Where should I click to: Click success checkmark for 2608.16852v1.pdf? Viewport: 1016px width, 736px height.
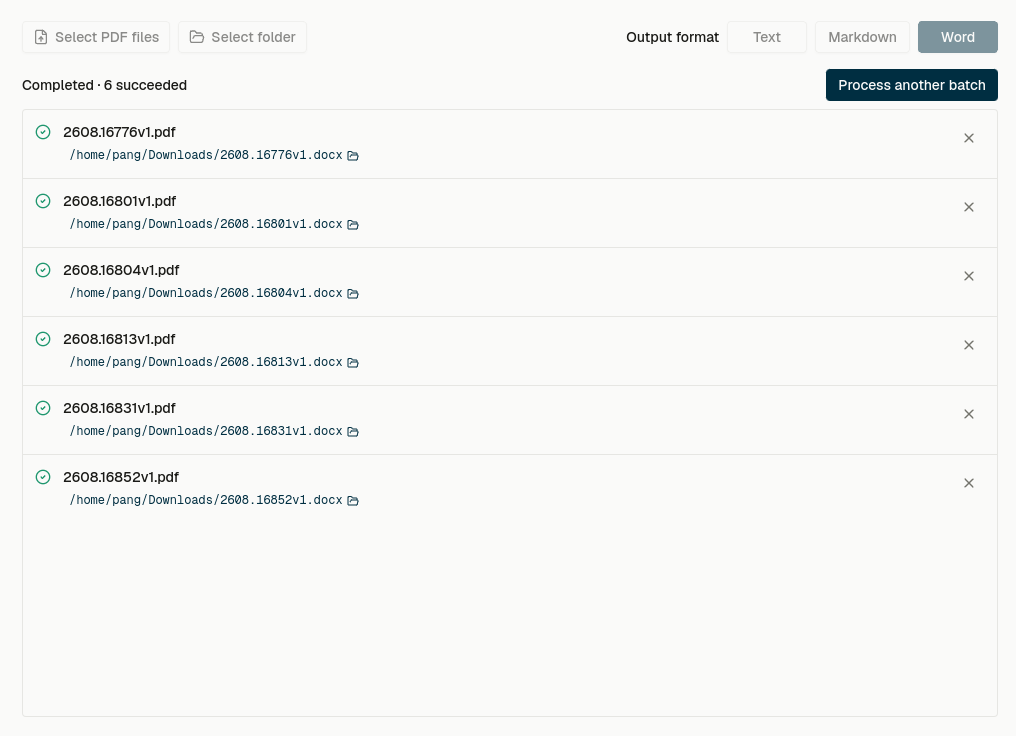click(x=43, y=477)
